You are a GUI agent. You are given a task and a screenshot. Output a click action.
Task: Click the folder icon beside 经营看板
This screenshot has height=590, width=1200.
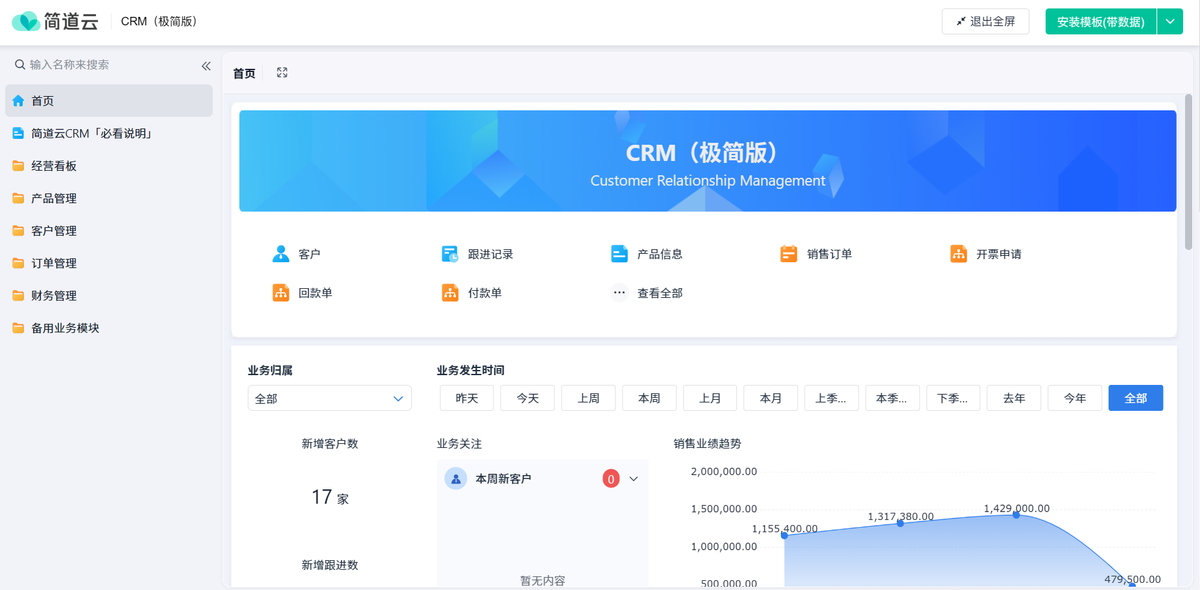pos(18,166)
